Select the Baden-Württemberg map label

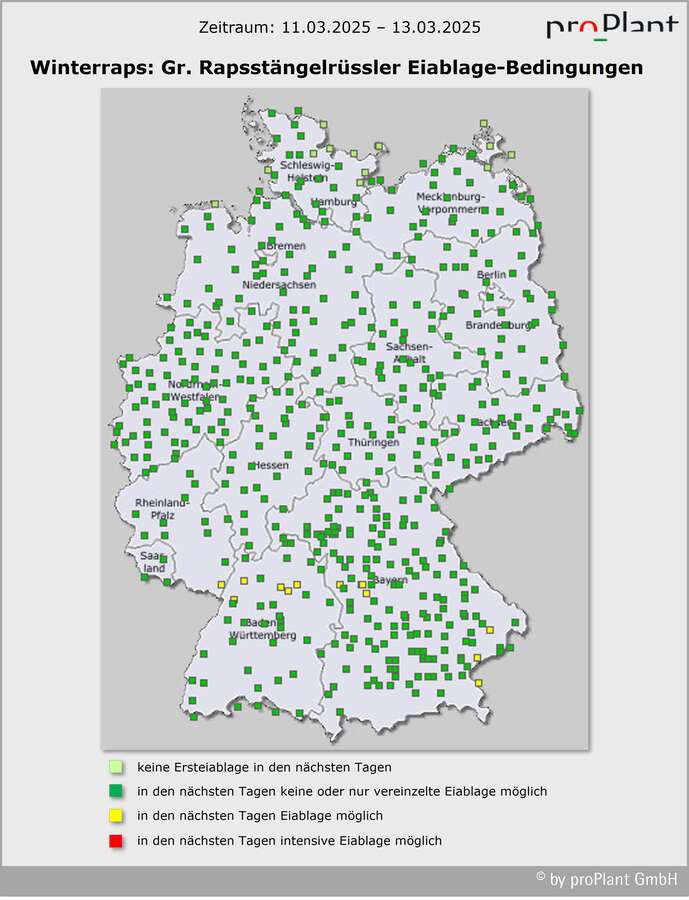coord(262,629)
